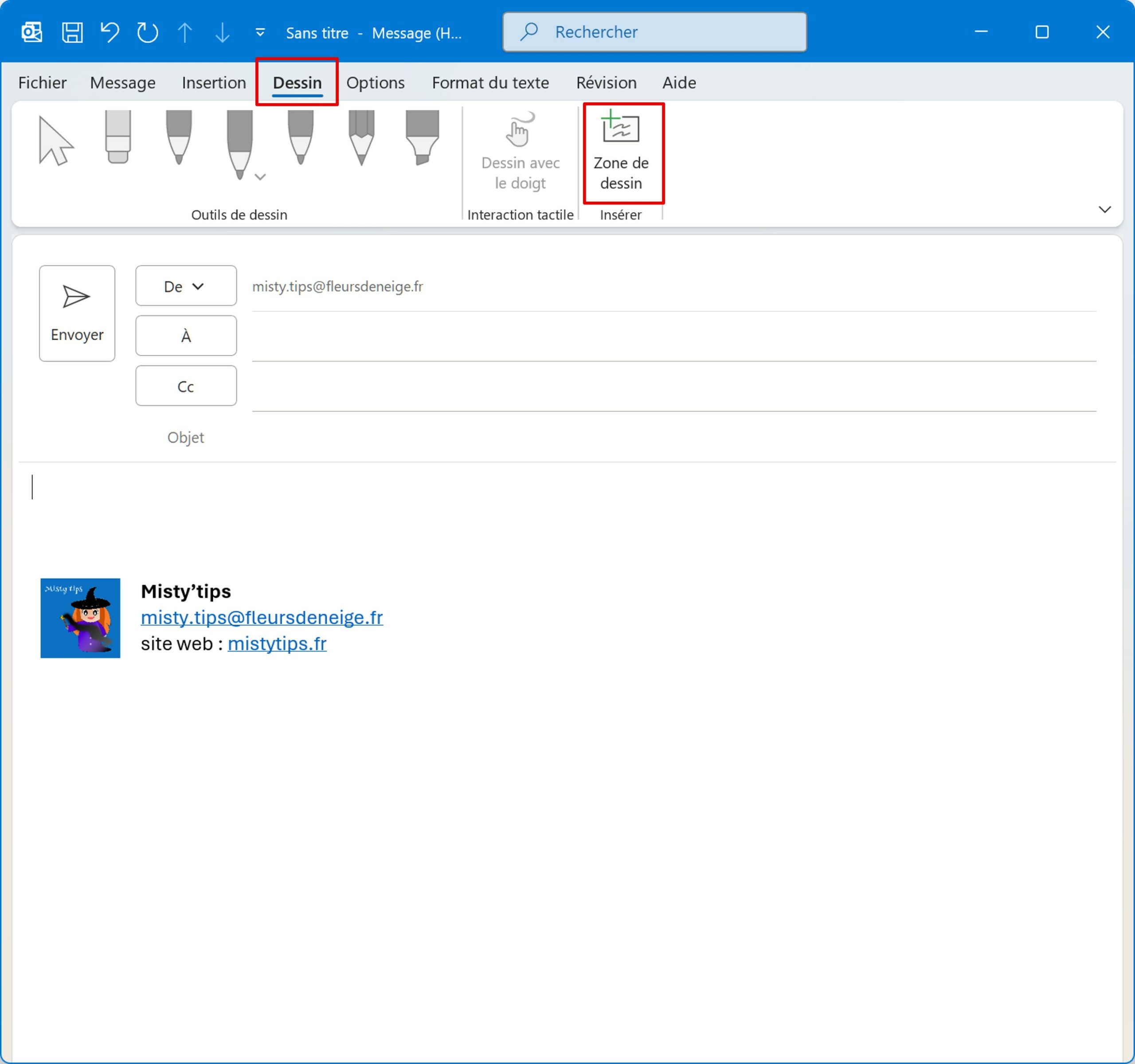
Task: Open the Options ribbon tab
Action: (x=375, y=83)
